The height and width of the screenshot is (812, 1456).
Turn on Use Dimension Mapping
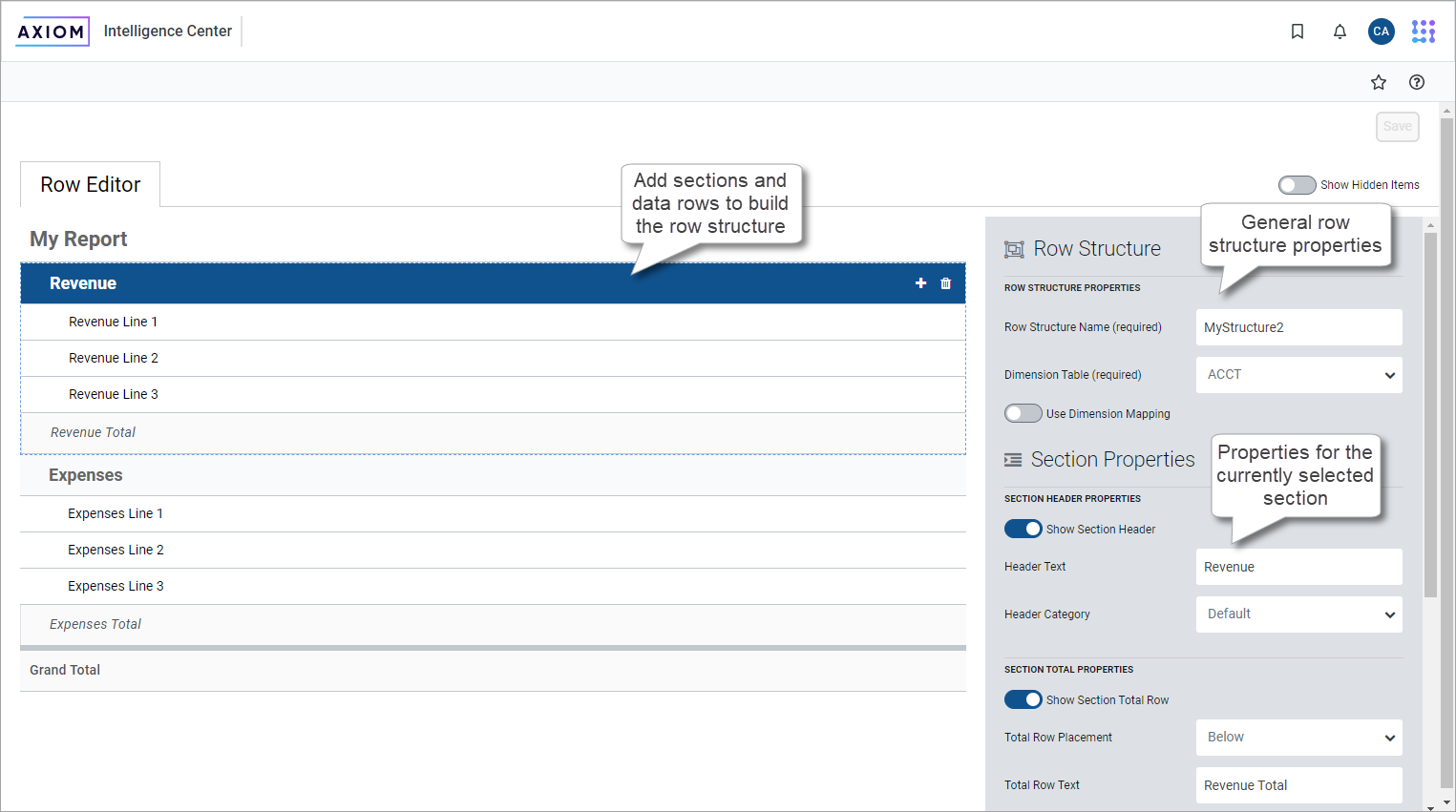[1023, 413]
